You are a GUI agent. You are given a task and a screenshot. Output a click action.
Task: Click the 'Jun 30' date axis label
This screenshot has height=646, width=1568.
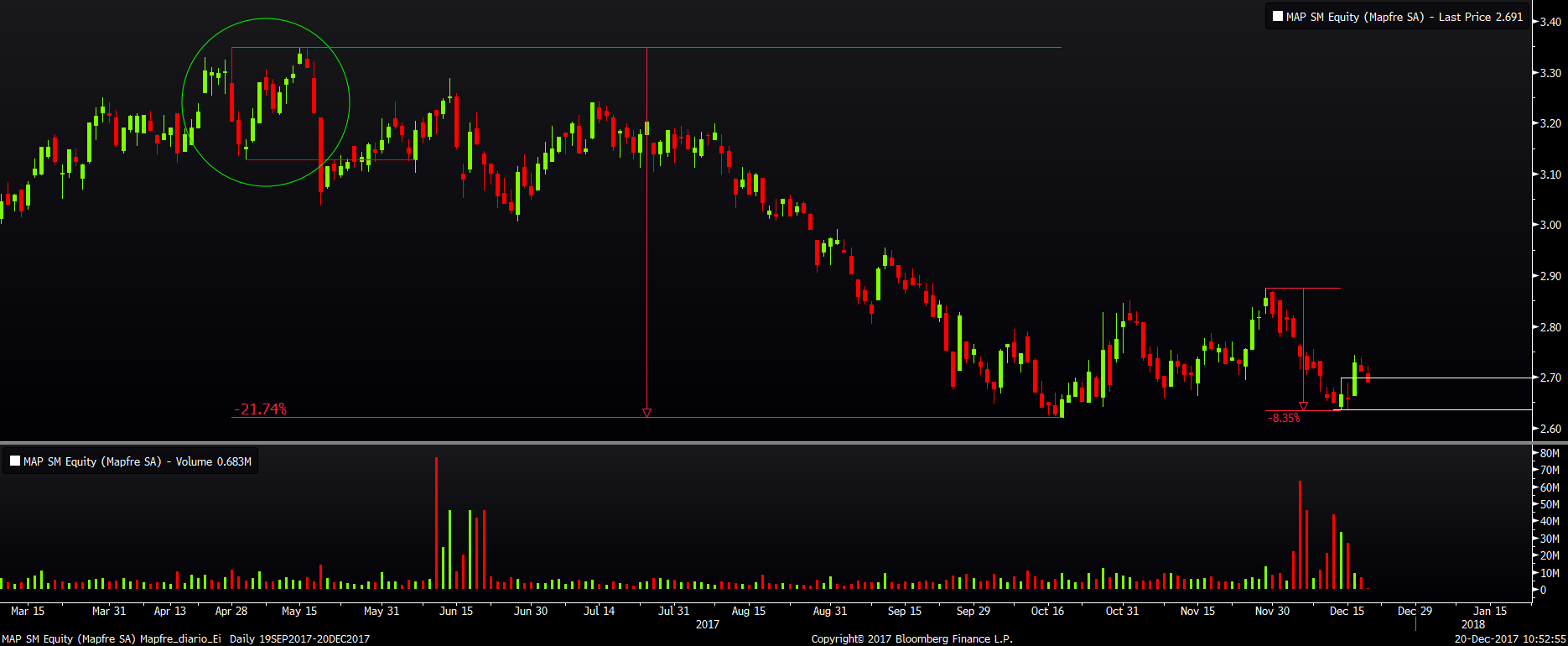click(x=531, y=611)
